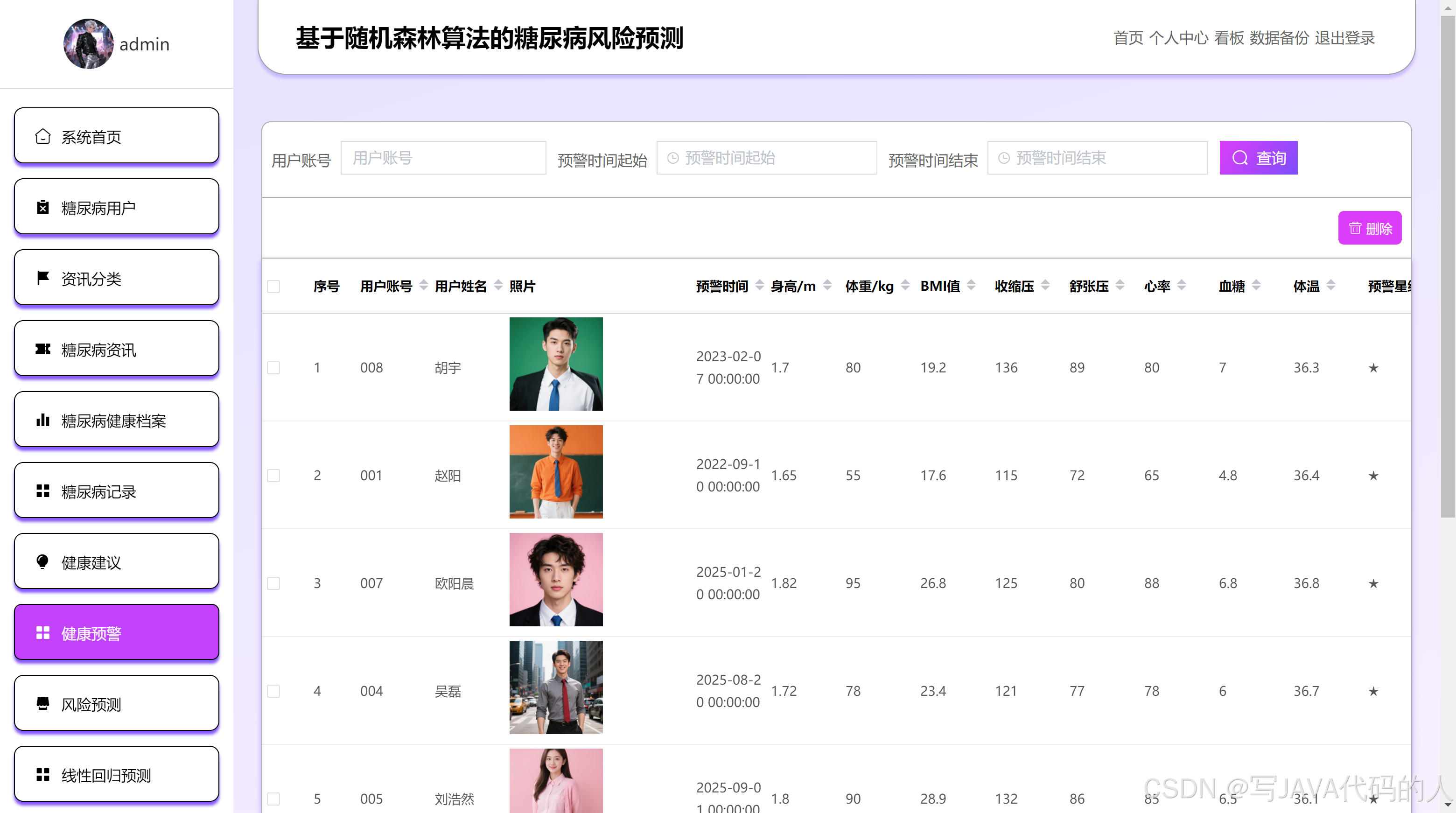The height and width of the screenshot is (813, 1456).
Task: Sort by BMI值 column arrows
Action: [971, 286]
